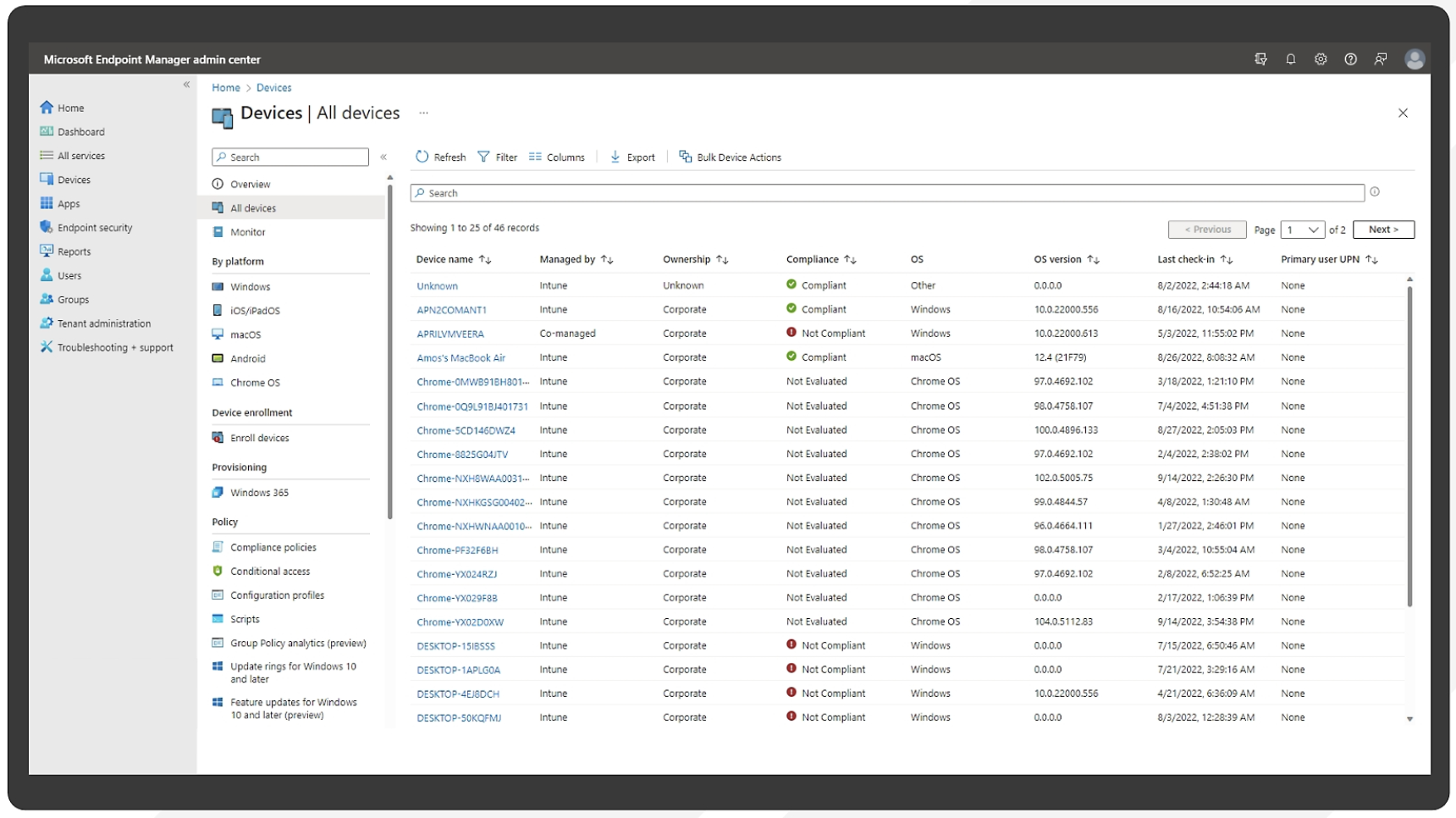
Task: Click the Home breadcrumb link
Action: [x=226, y=87]
